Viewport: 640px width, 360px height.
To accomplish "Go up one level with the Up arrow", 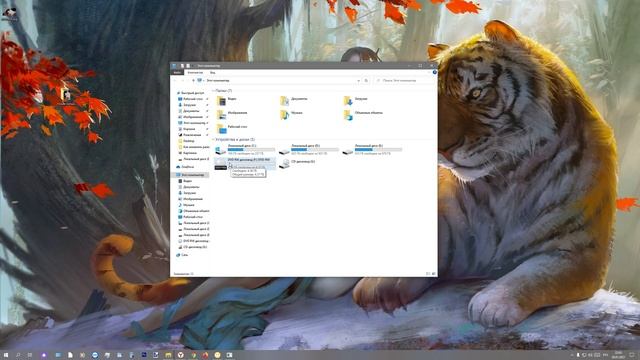I will [x=193, y=80].
